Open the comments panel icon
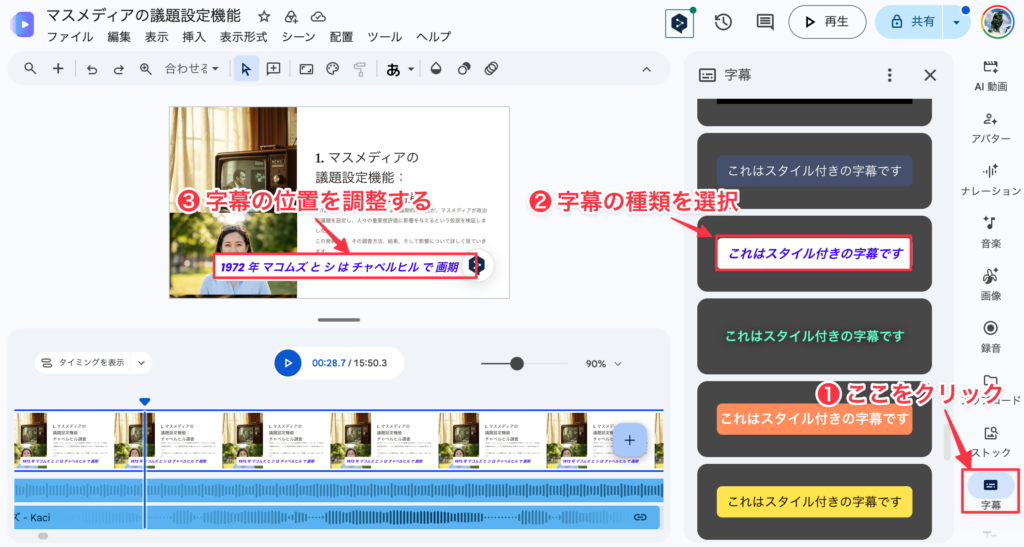Viewport: 1024px width, 547px height. [x=765, y=22]
